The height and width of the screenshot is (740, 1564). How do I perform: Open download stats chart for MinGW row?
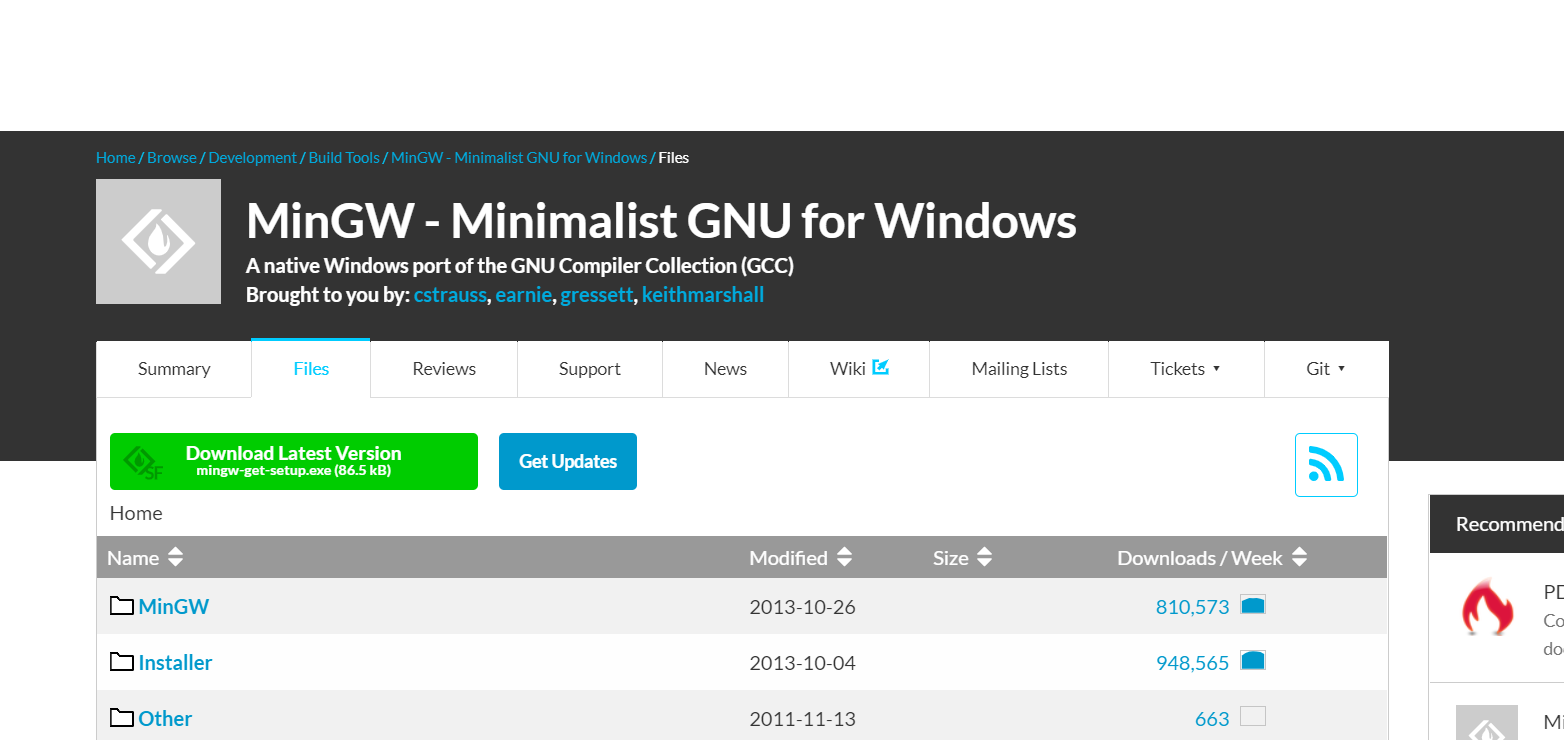(x=1253, y=605)
